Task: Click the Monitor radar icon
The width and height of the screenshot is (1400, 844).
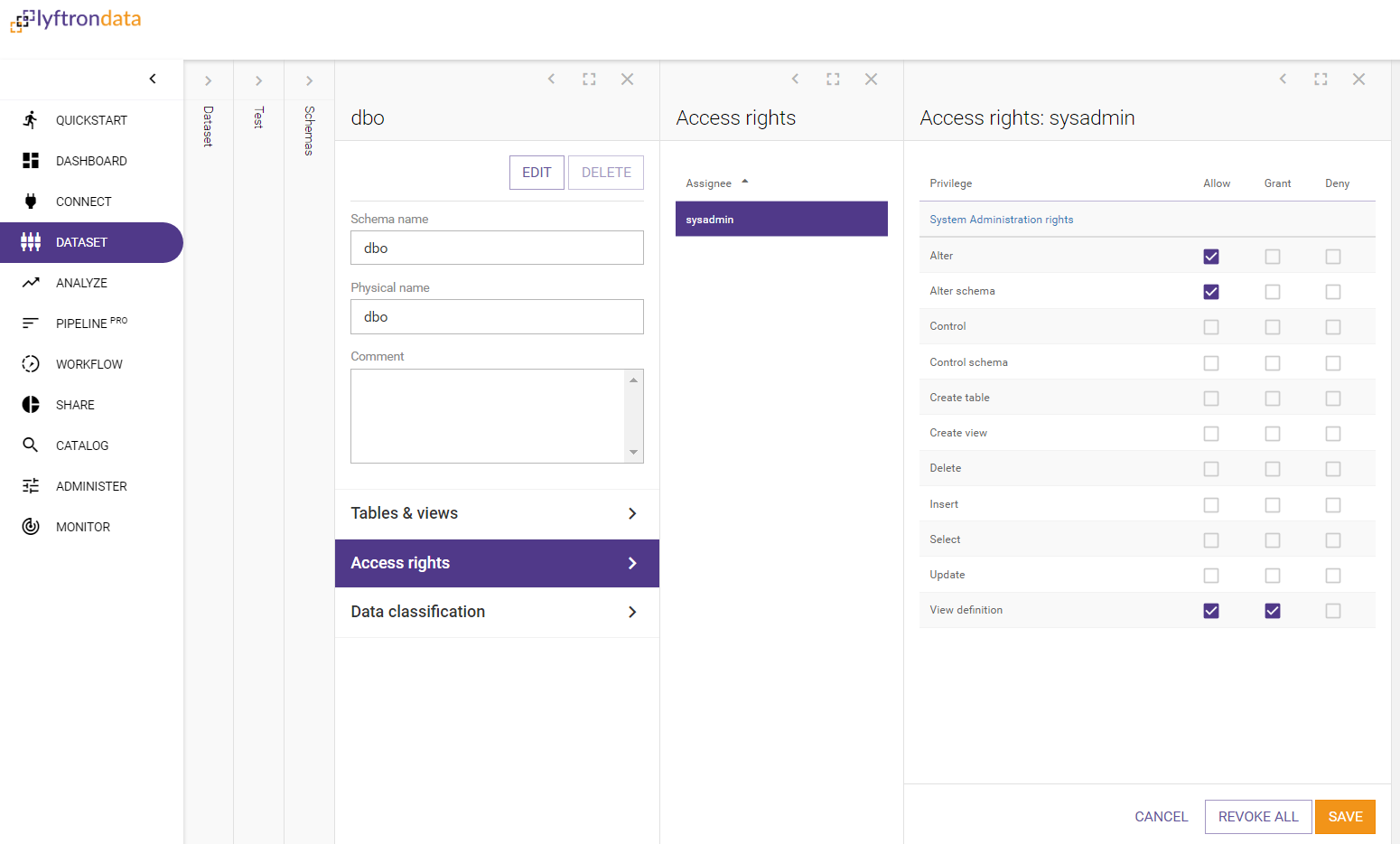Action: [31, 526]
